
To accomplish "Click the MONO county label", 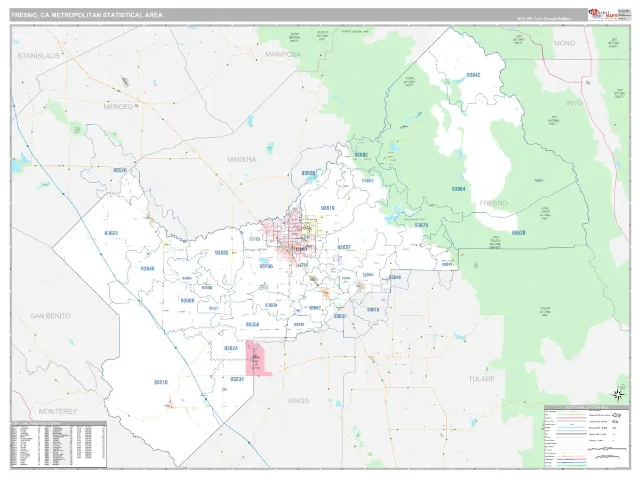I will coord(564,43).
